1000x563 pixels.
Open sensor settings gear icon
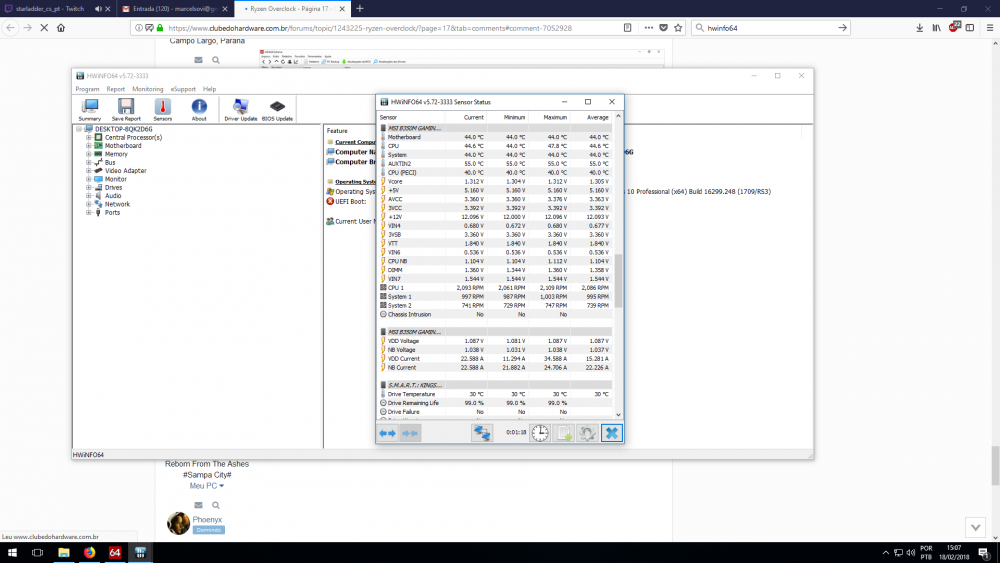[588, 432]
